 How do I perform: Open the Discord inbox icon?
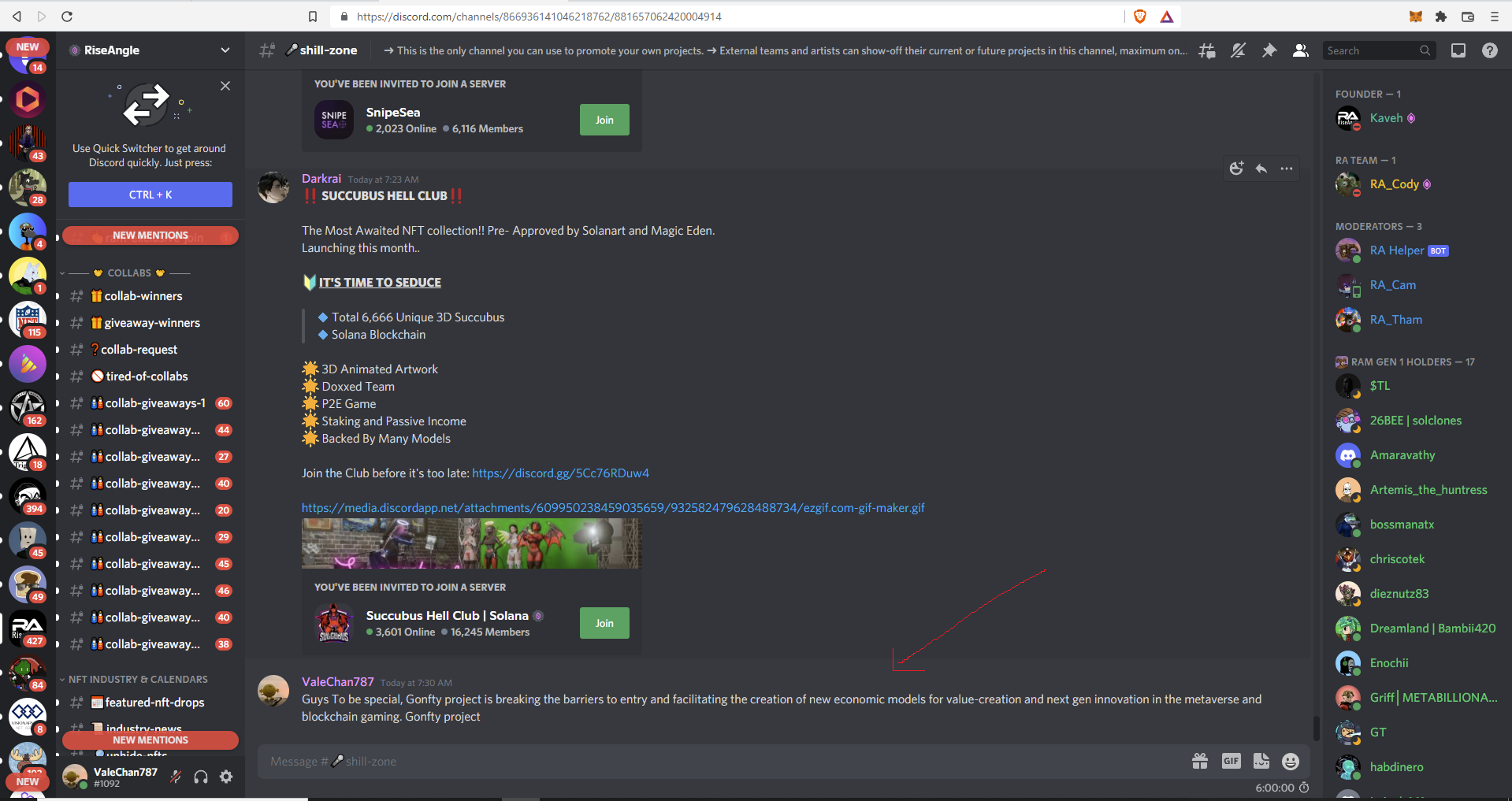pyautogui.click(x=1458, y=51)
